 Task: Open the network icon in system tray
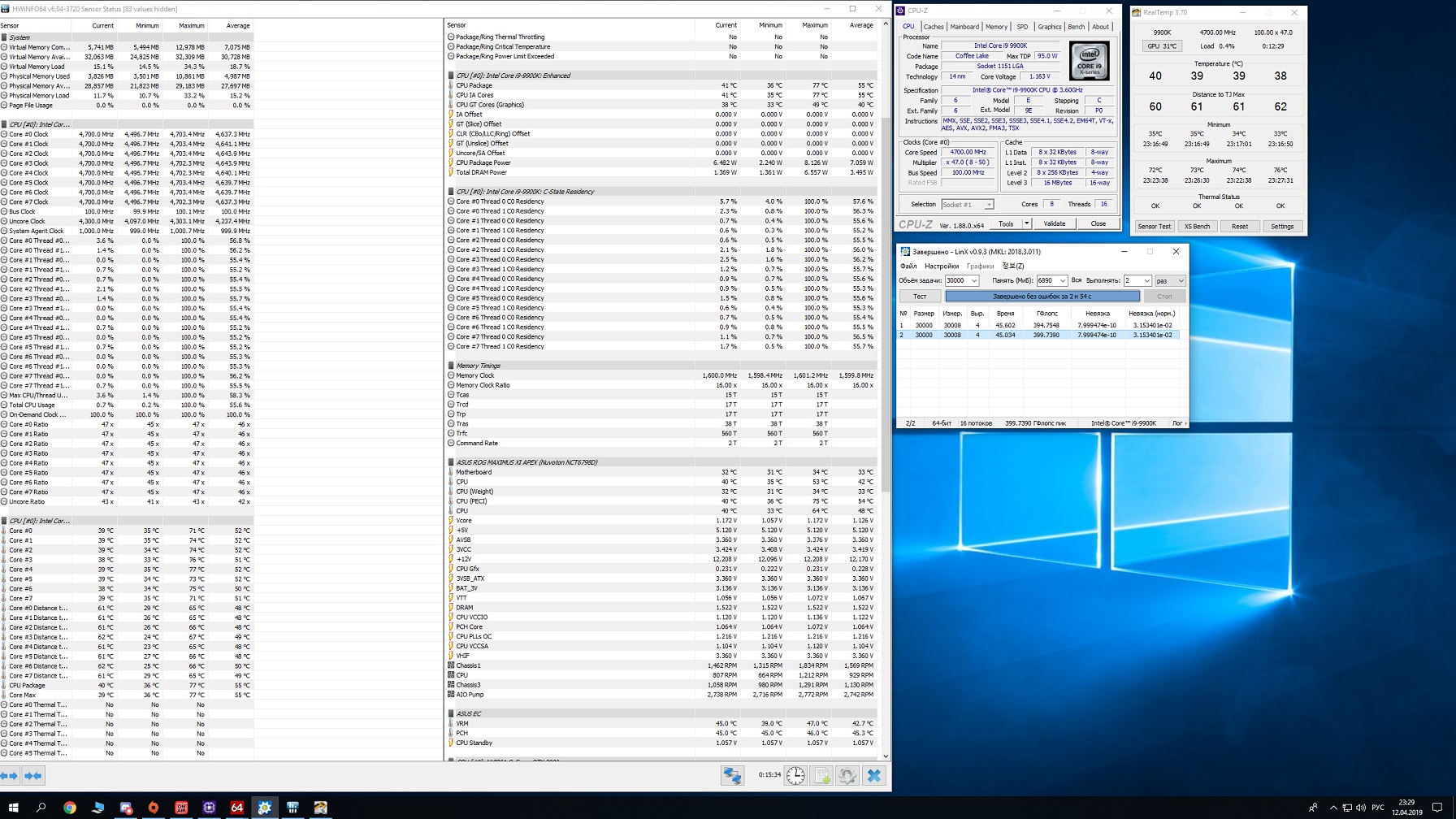[1347, 808]
